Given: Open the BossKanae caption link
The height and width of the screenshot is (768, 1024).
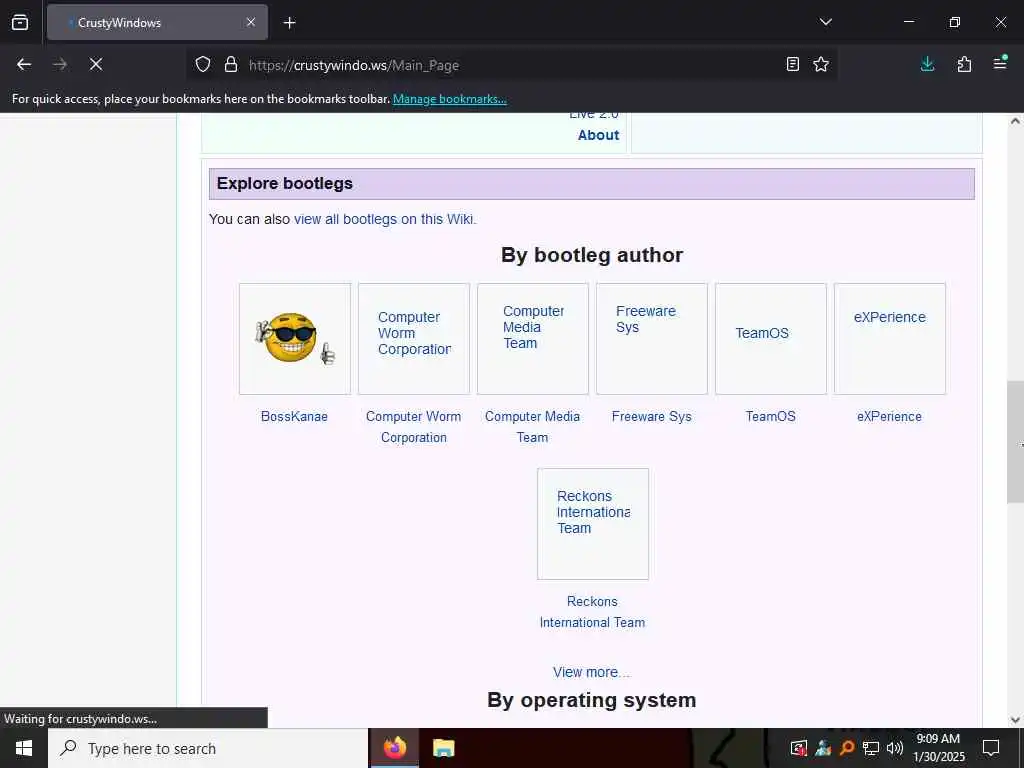Looking at the screenshot, I should (x=294, y=417).
